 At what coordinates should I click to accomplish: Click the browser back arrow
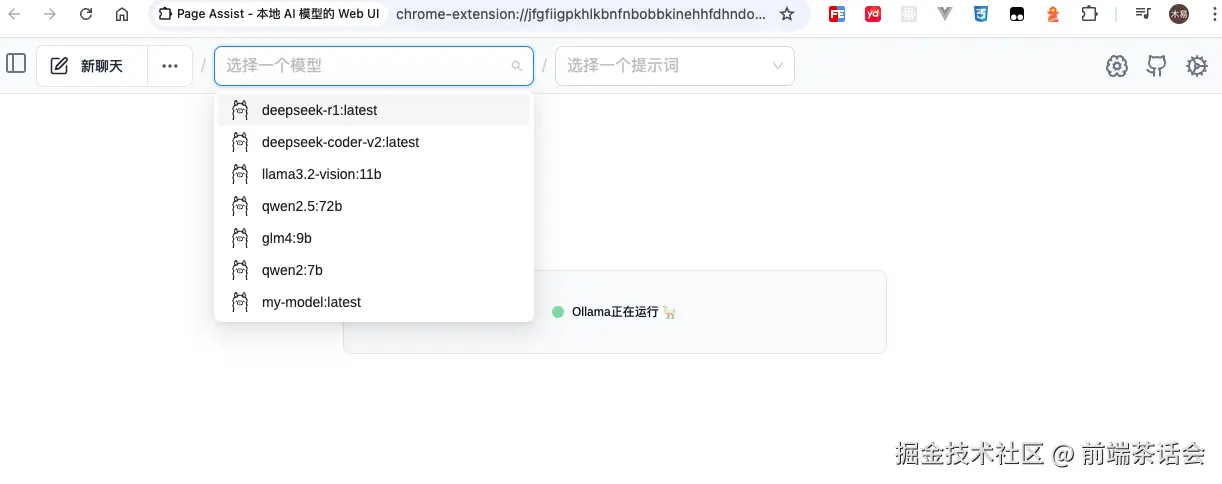tap(14, 14)
